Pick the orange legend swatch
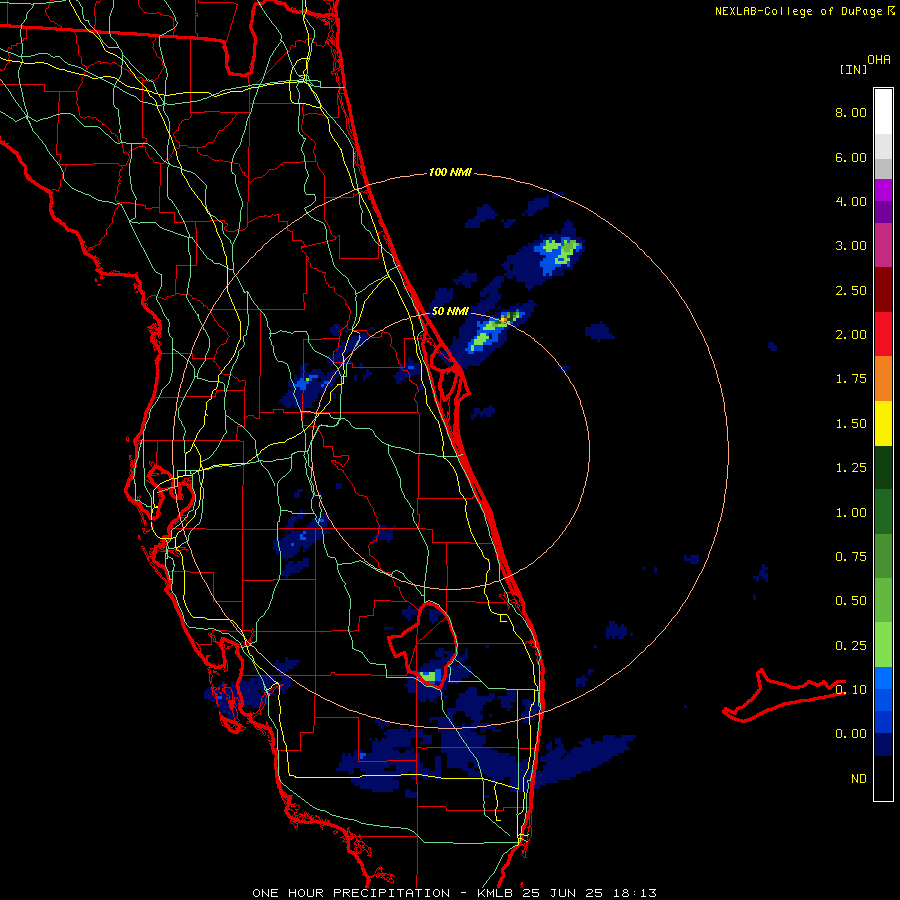 (x=883, y=379)
